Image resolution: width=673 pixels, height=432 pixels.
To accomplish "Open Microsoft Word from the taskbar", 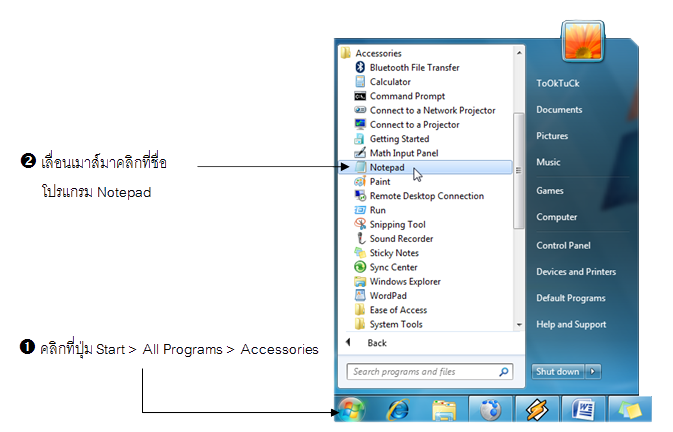I will 583,409.
